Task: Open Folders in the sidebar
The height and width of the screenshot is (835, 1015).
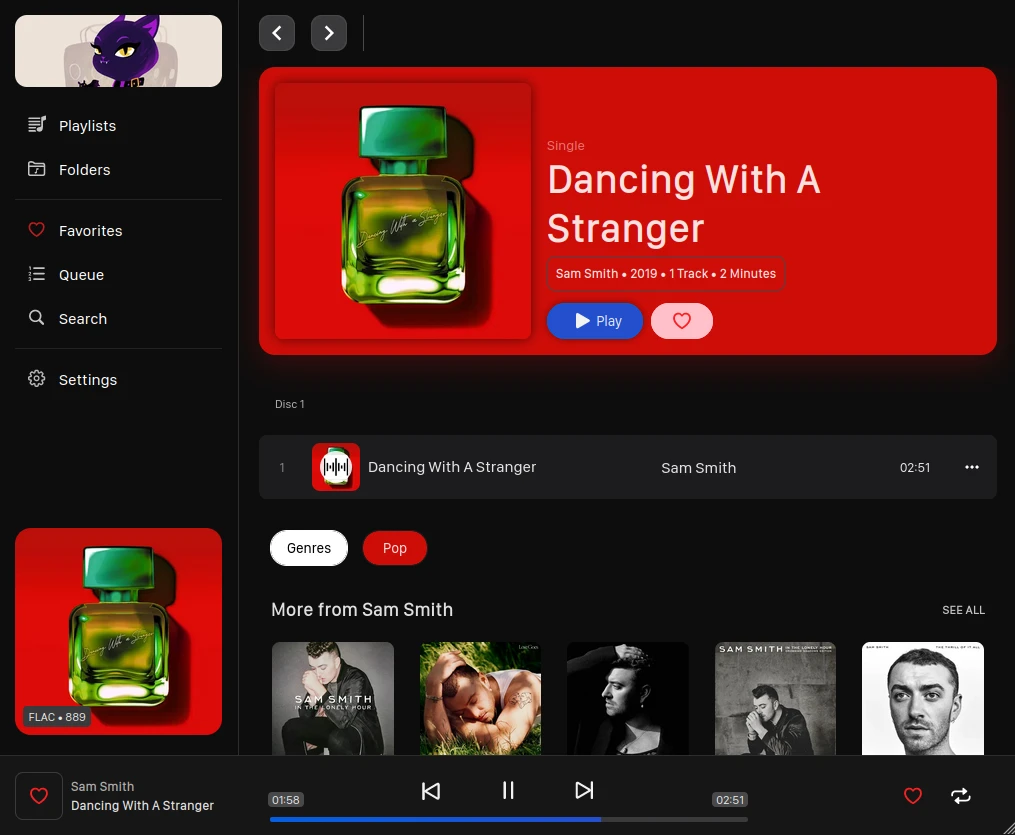Action: tap(118, 170)
